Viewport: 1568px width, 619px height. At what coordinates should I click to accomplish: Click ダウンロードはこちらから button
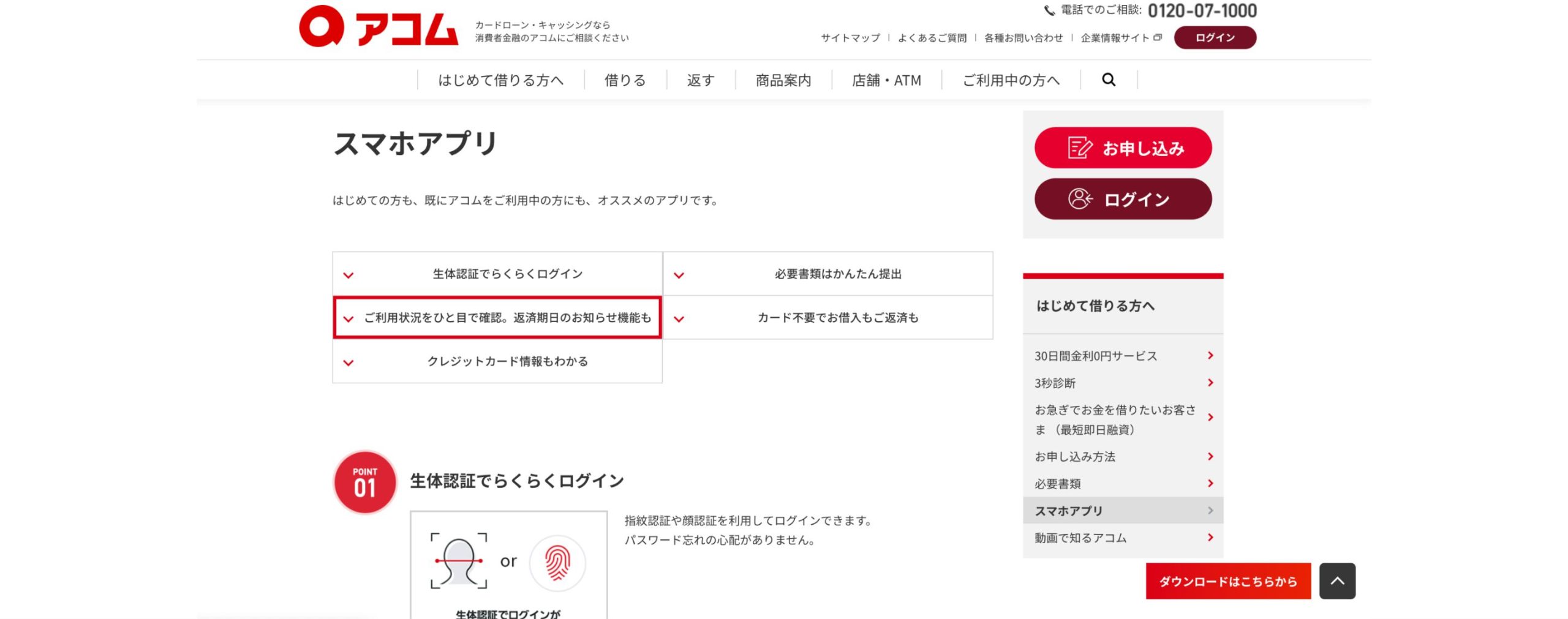(1228, 581)
